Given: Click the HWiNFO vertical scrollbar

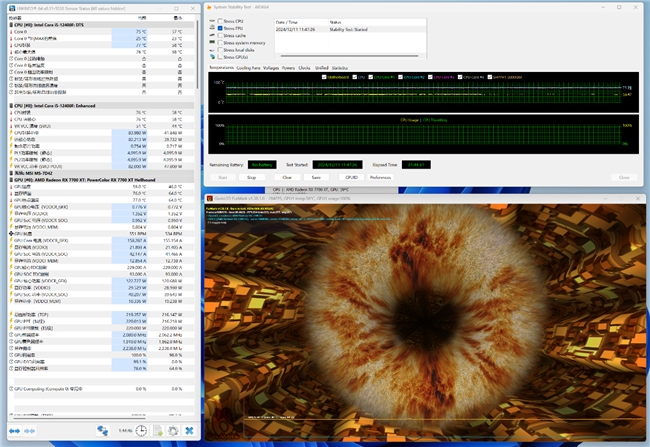Looking at the screenshot, I should 197,54.
